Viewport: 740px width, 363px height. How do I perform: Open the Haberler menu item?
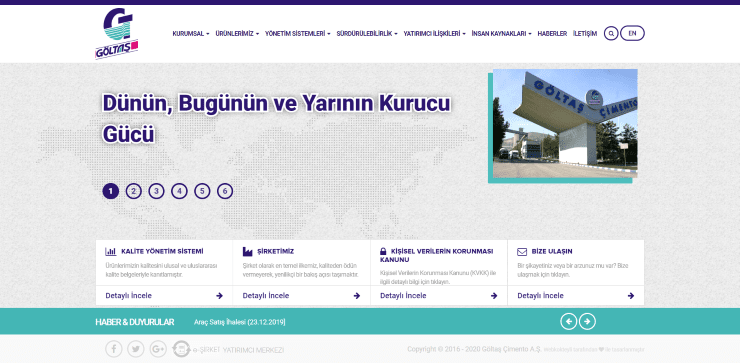[x=552, y=34]
